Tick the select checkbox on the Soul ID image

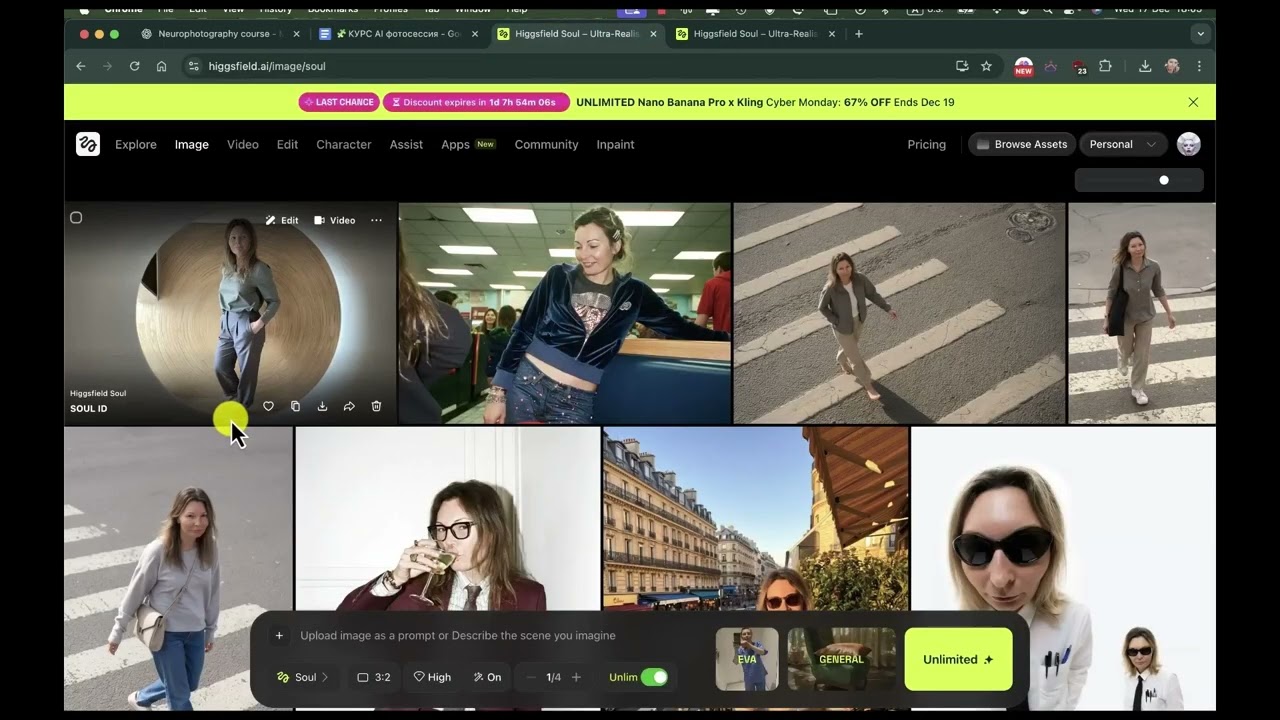76,218
